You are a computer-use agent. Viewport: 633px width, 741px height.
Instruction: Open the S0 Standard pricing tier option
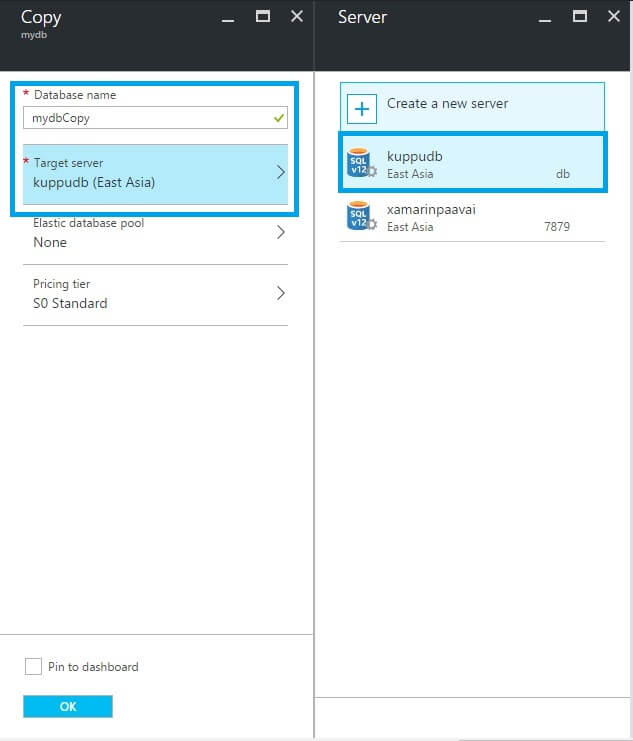coord(70,303)
